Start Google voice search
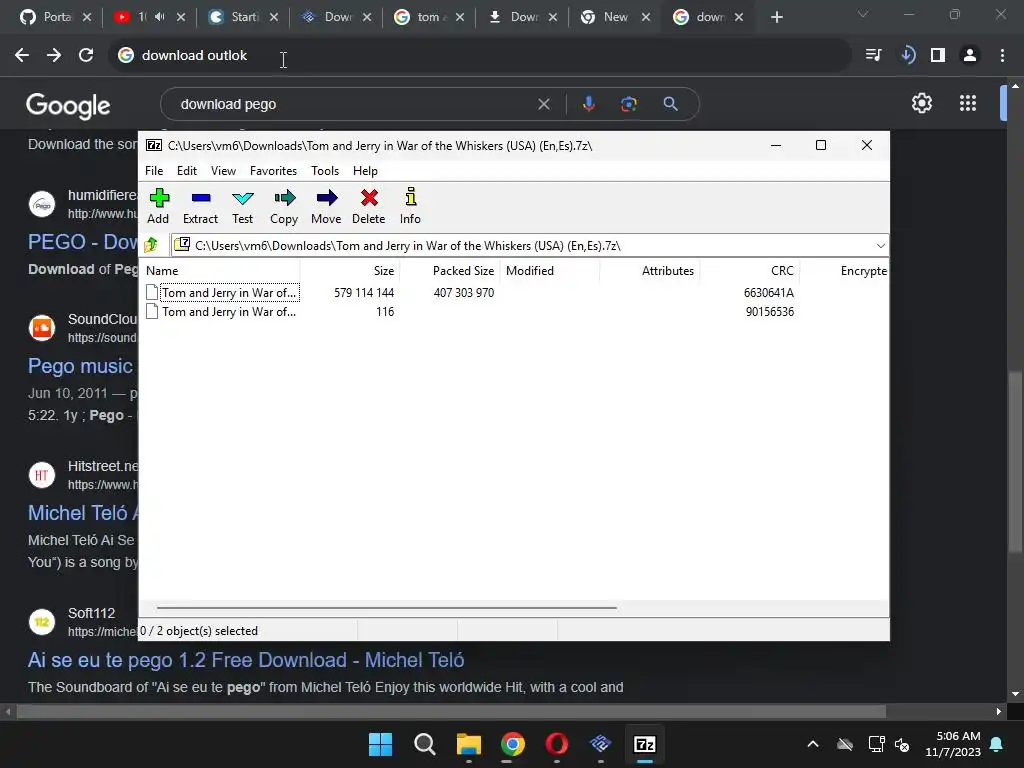This screenshot has width=1024, height=768. pyautogui.click(x=588, y=104)
